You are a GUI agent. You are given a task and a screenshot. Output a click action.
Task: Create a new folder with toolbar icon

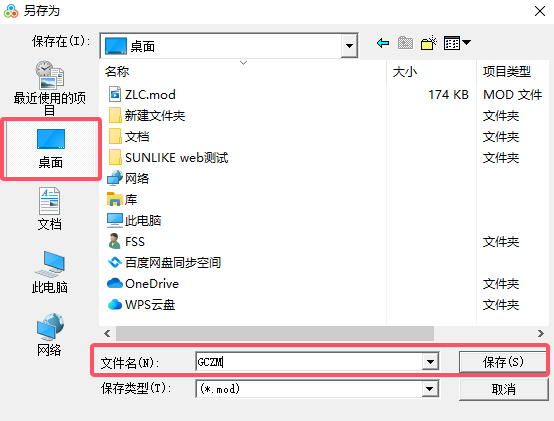pyautogui.click(x=429, y=43)
